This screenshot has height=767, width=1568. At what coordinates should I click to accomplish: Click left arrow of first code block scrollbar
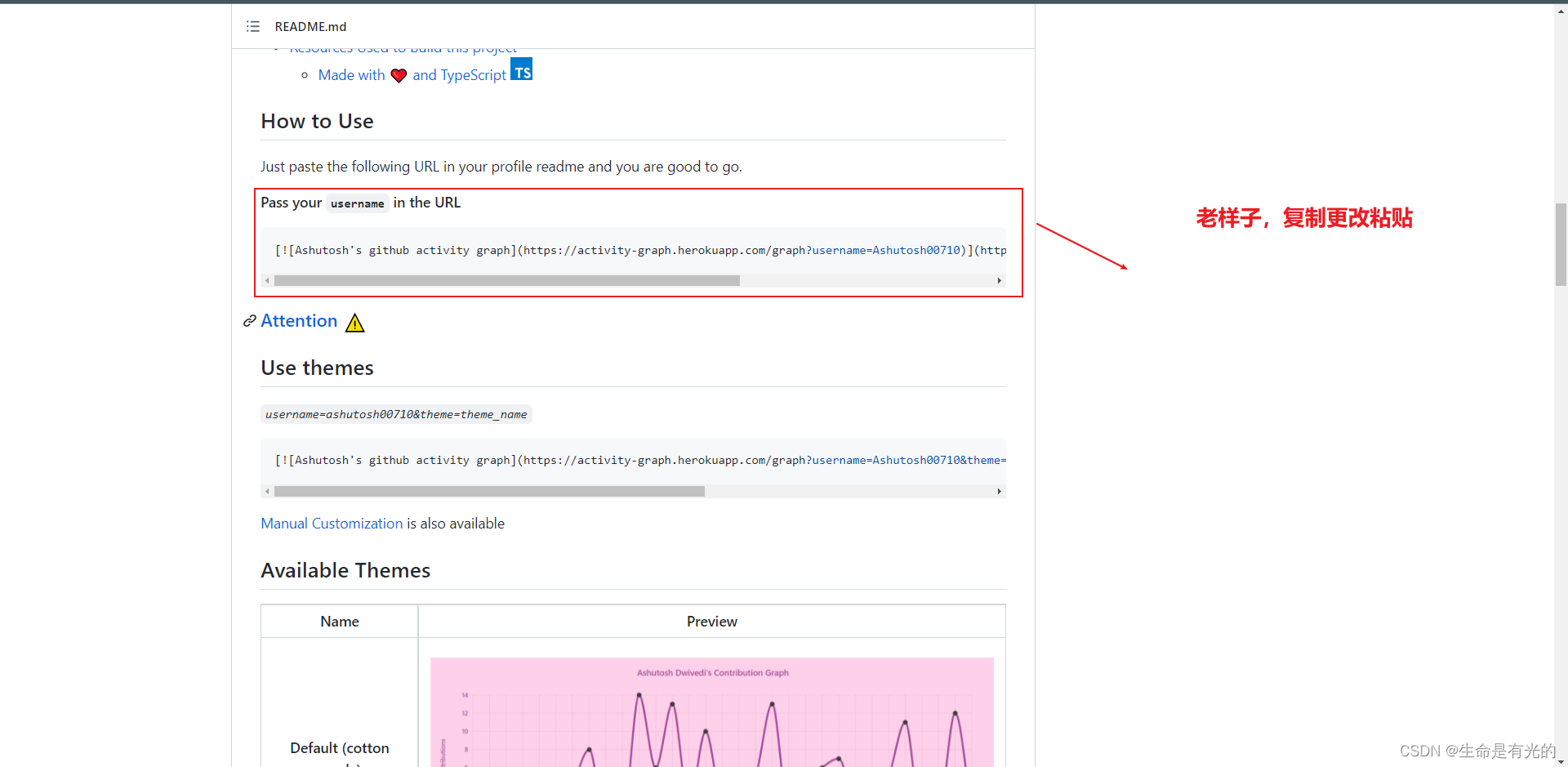(x=267, y=280)
